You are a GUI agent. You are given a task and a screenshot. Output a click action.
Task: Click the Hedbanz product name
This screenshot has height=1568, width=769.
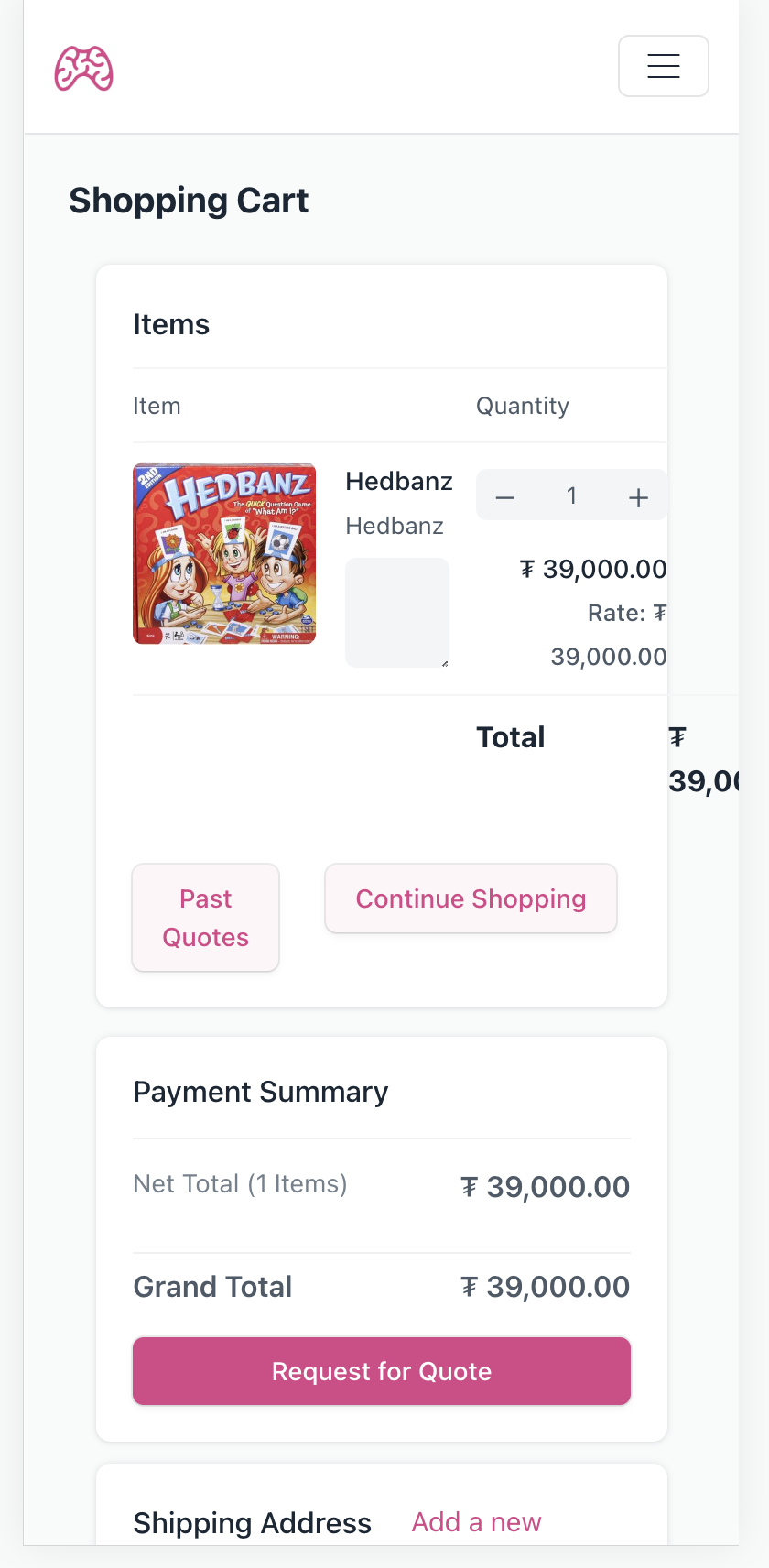click(399, 480)
